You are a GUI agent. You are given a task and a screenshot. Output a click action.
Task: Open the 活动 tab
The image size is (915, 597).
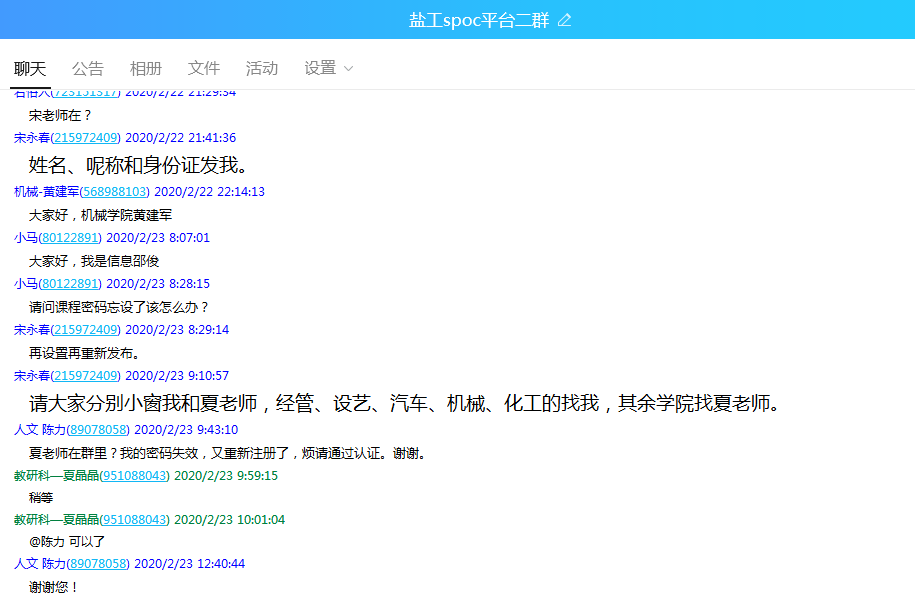(262, 68)
